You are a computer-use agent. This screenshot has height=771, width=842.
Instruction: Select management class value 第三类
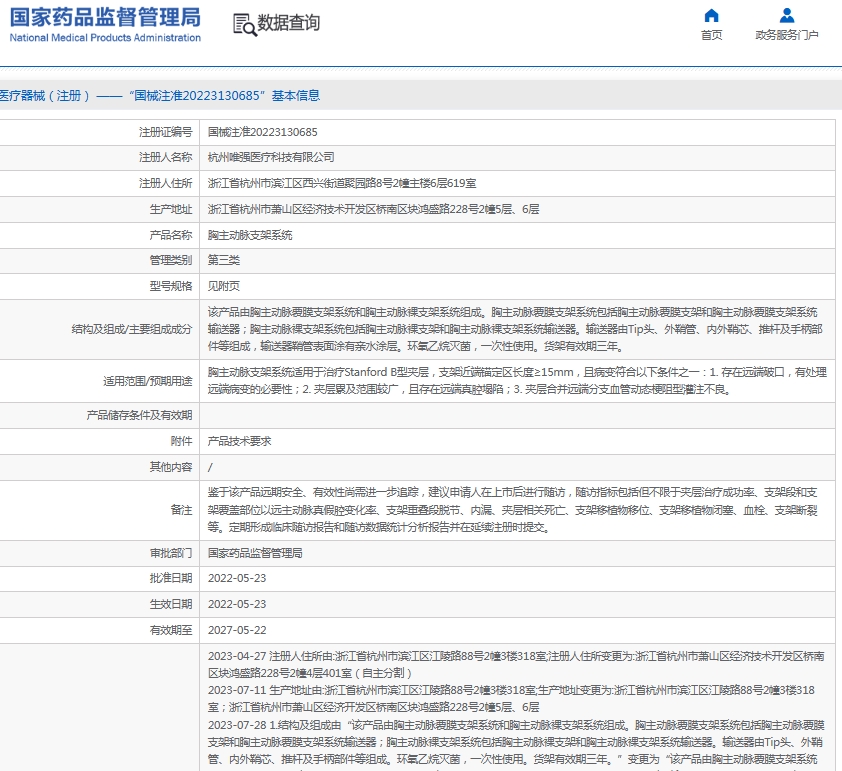click(224, 260)
